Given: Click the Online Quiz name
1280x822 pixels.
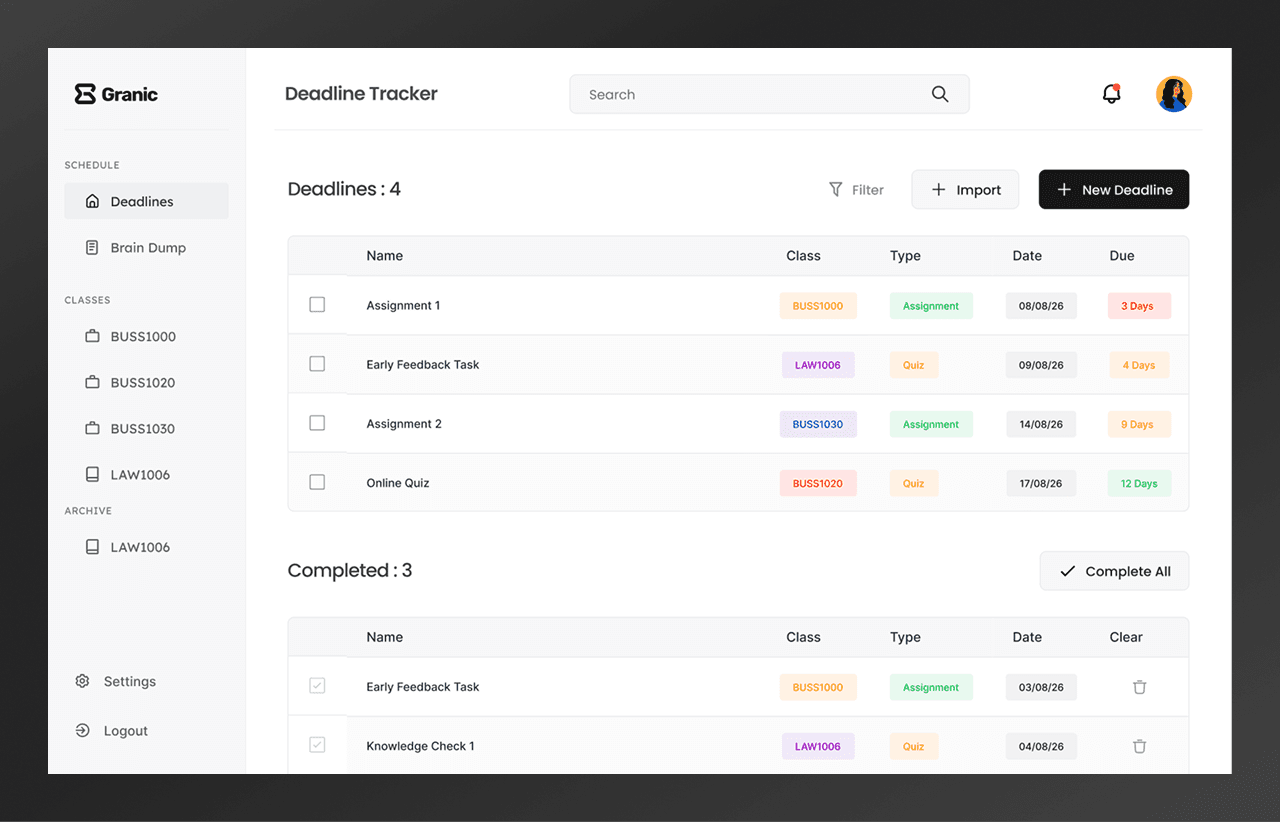Looking at the screenshot, I should pos(398,483).
